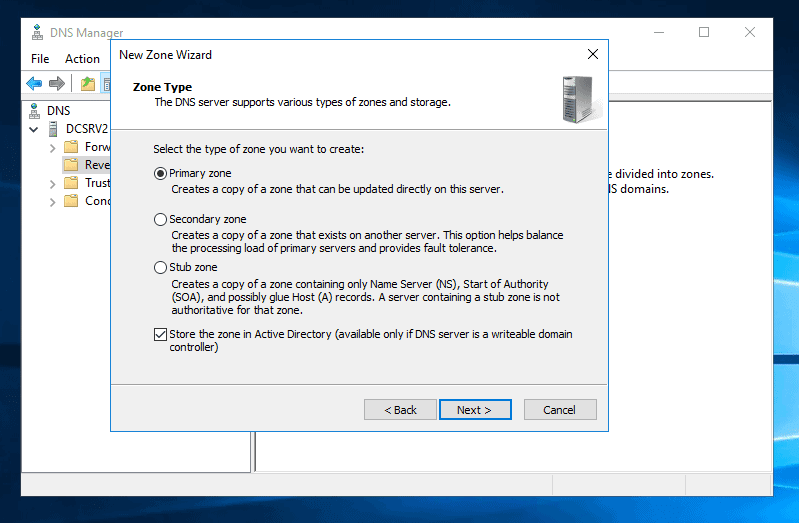Viewport: 799px width, 523px height.
Task: Close the DNS Manager window
Action: pos(750,32)
